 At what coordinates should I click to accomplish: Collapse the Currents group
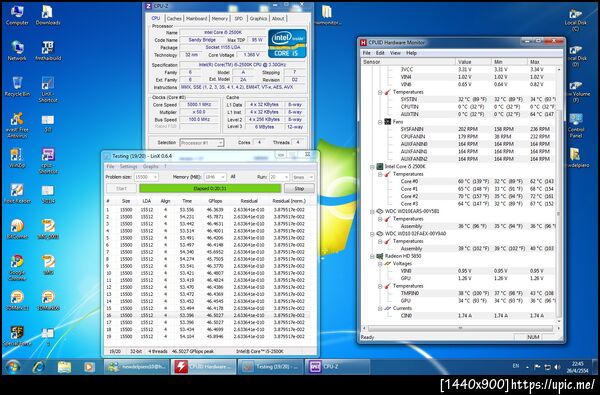tap(380, 308)
